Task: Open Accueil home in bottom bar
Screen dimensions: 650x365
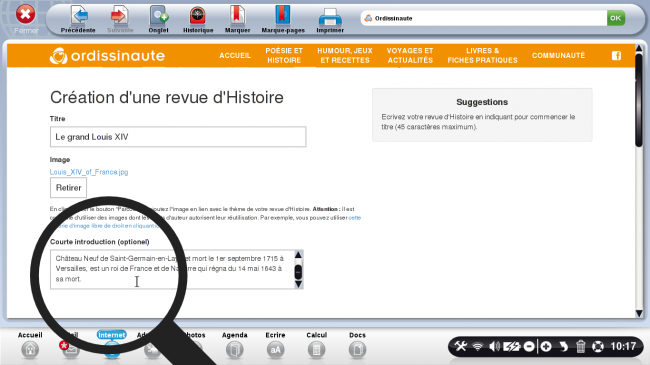Action: tap(30, 345)
